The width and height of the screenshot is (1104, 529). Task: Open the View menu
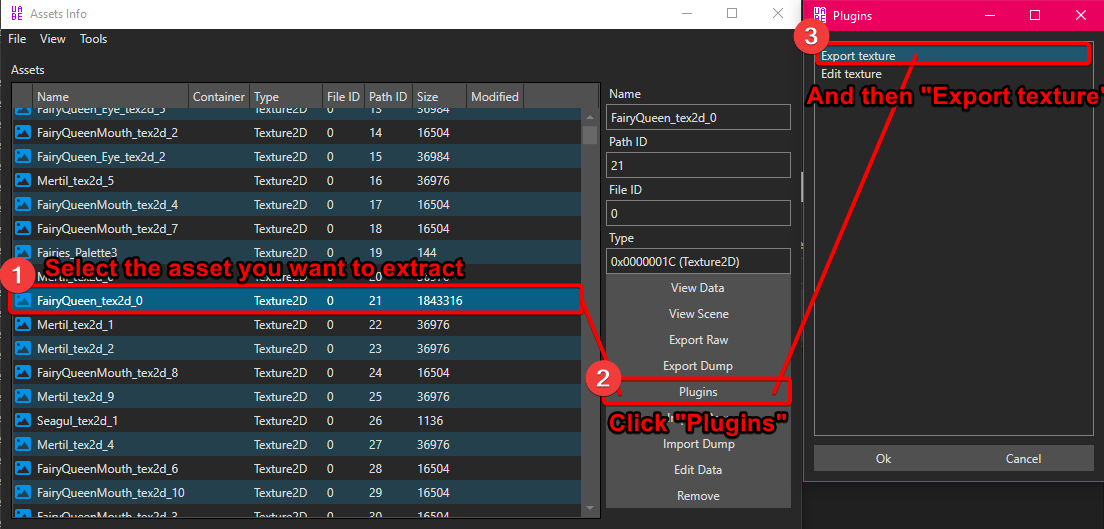[x=53, y=39]
